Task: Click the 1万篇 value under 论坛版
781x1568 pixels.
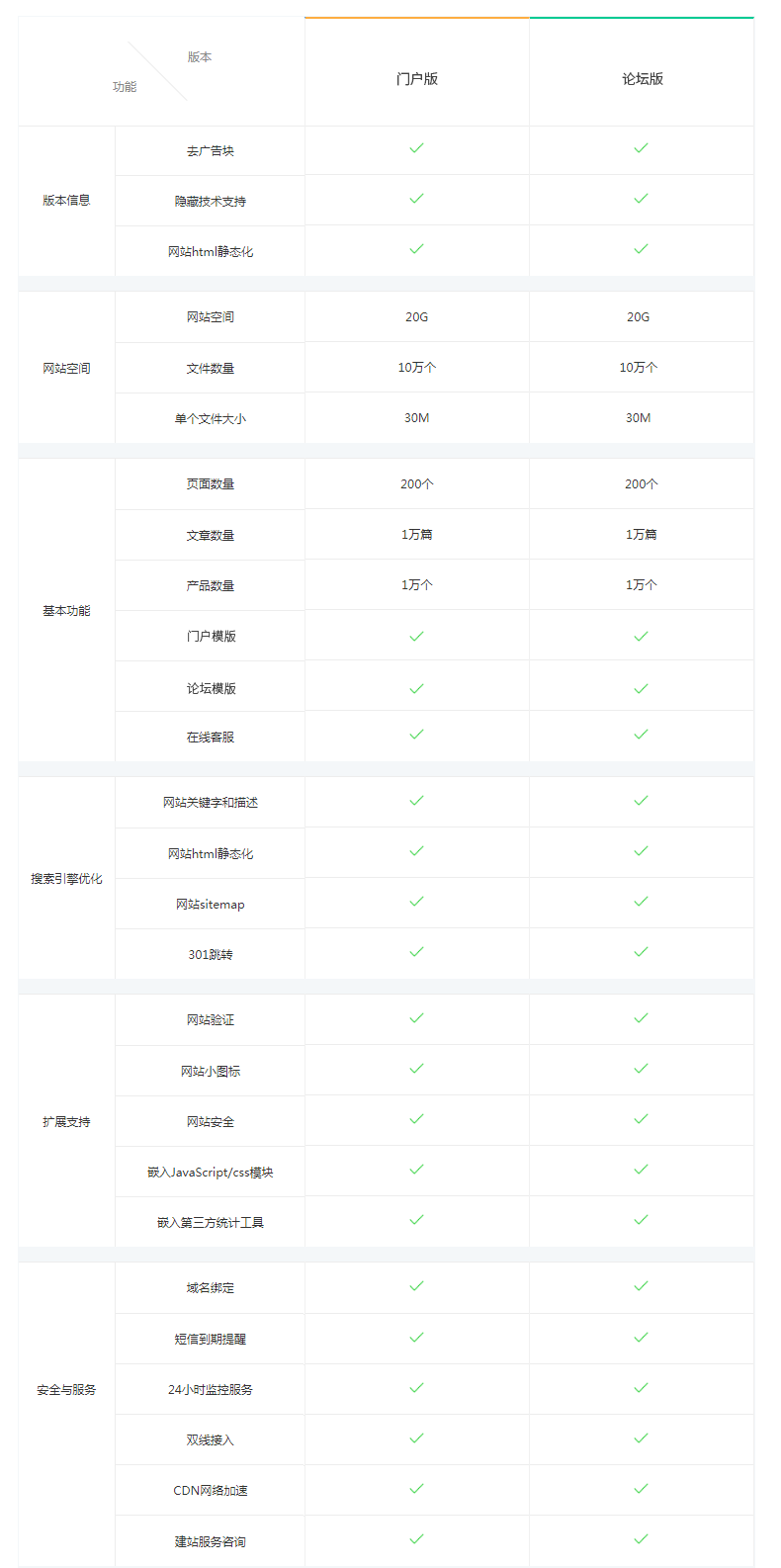Action: click(641, 535)
